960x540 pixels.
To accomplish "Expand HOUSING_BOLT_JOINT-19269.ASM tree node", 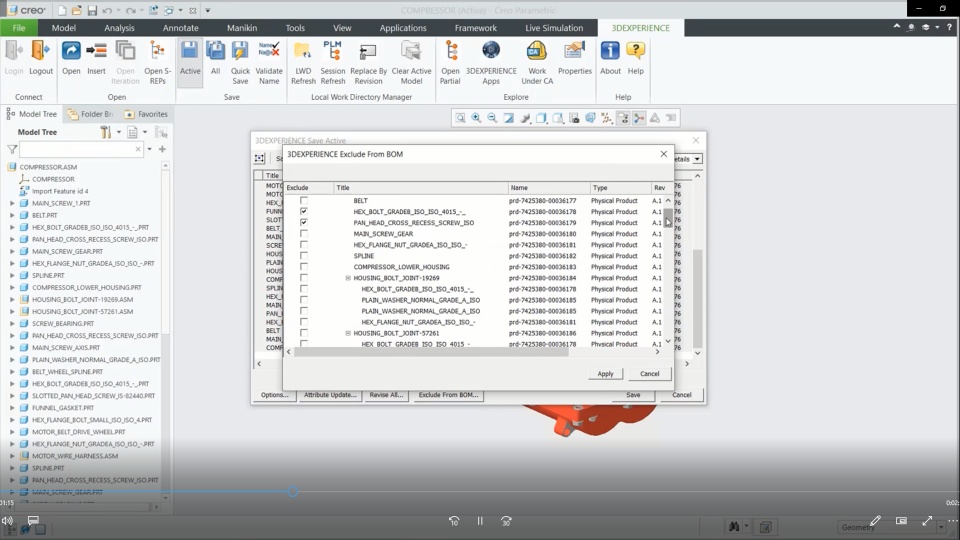I will click(12, 299).
